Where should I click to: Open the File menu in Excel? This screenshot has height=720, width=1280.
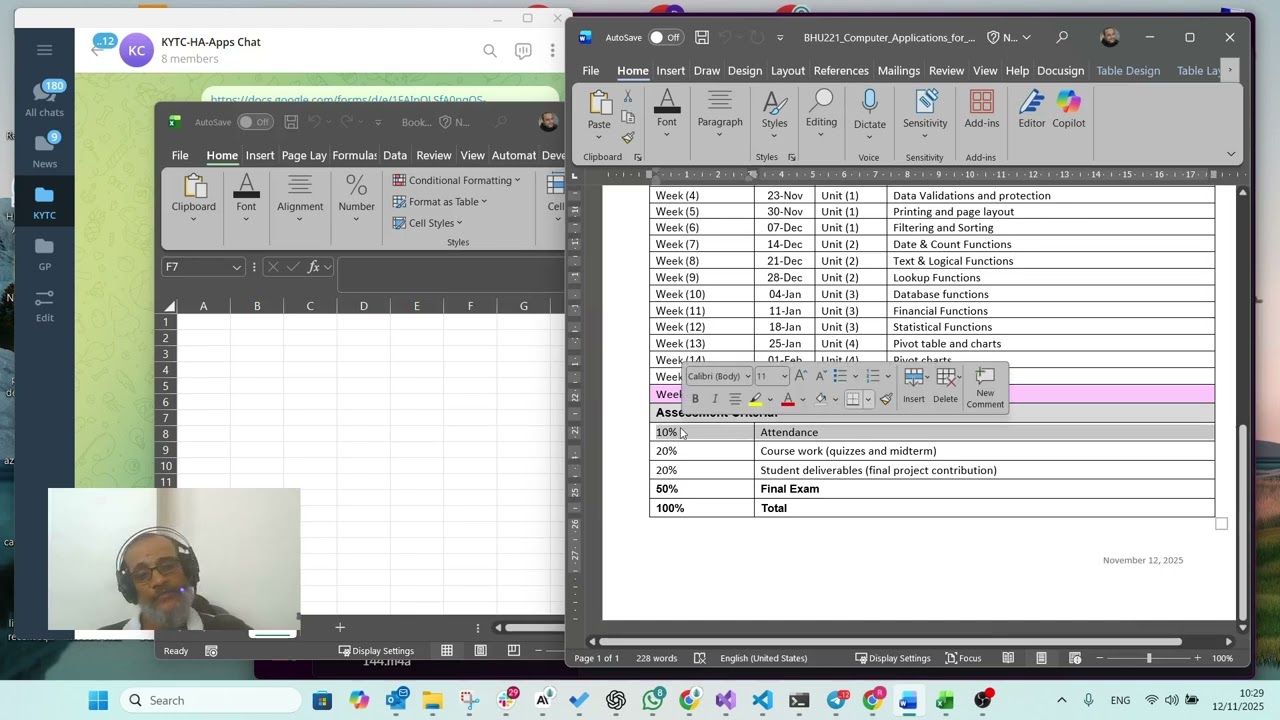[x=180, y=155]
